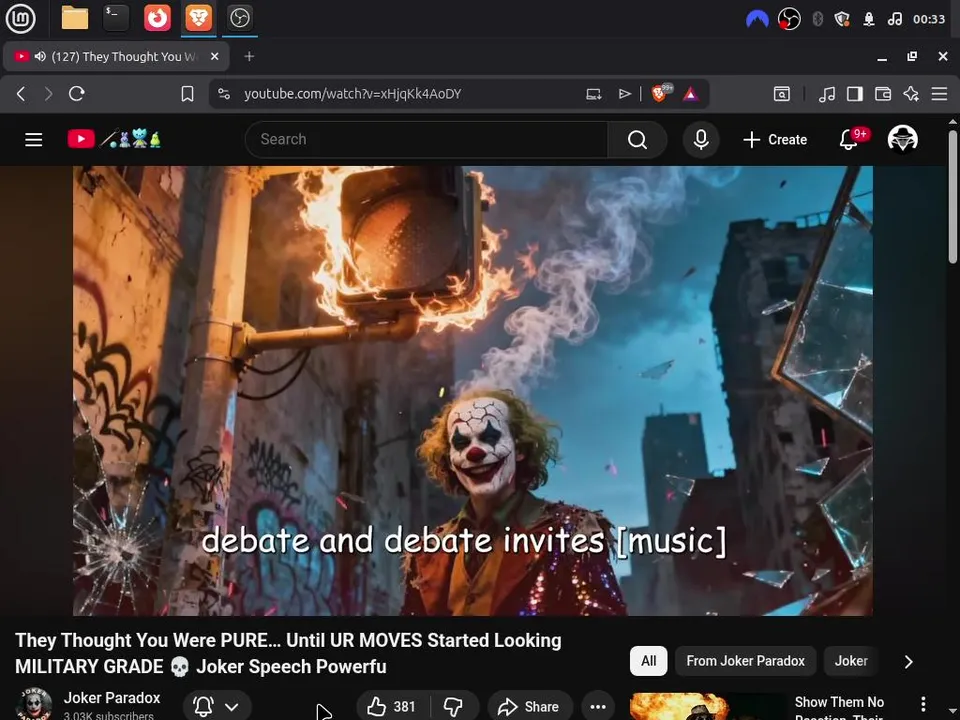
Task: Open the blue VPN tray icon
Action: pos(757,20)
